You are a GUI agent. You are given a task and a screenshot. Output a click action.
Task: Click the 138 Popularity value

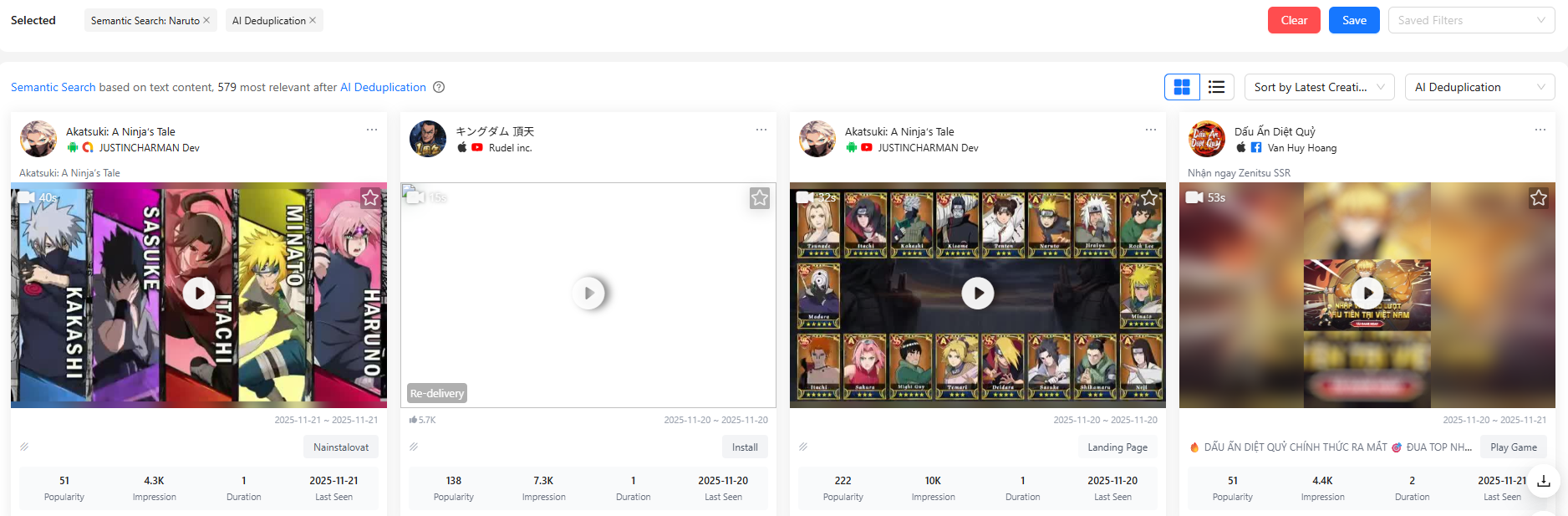(454, 480)
